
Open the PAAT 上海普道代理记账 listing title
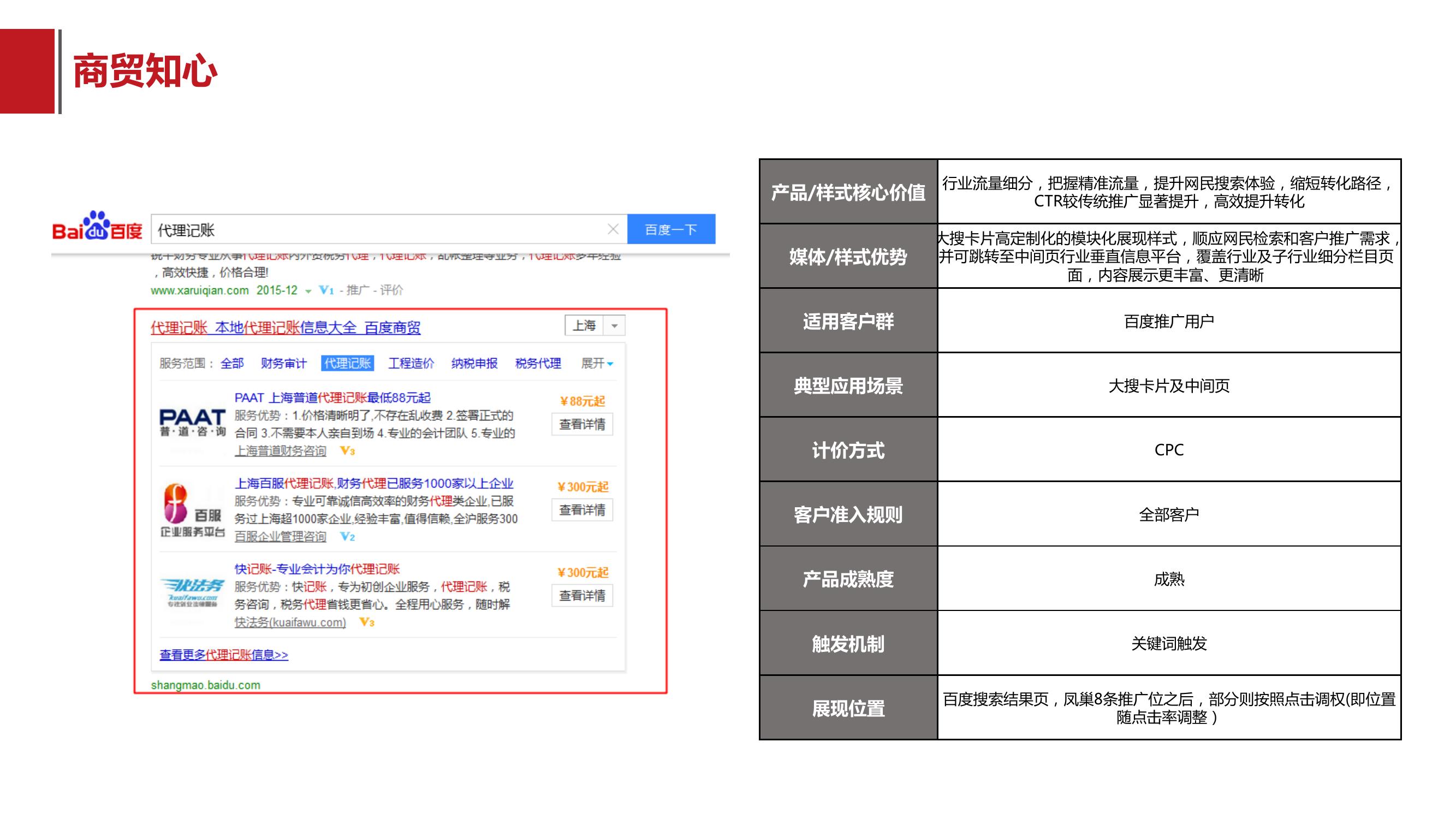coord(332,398)
